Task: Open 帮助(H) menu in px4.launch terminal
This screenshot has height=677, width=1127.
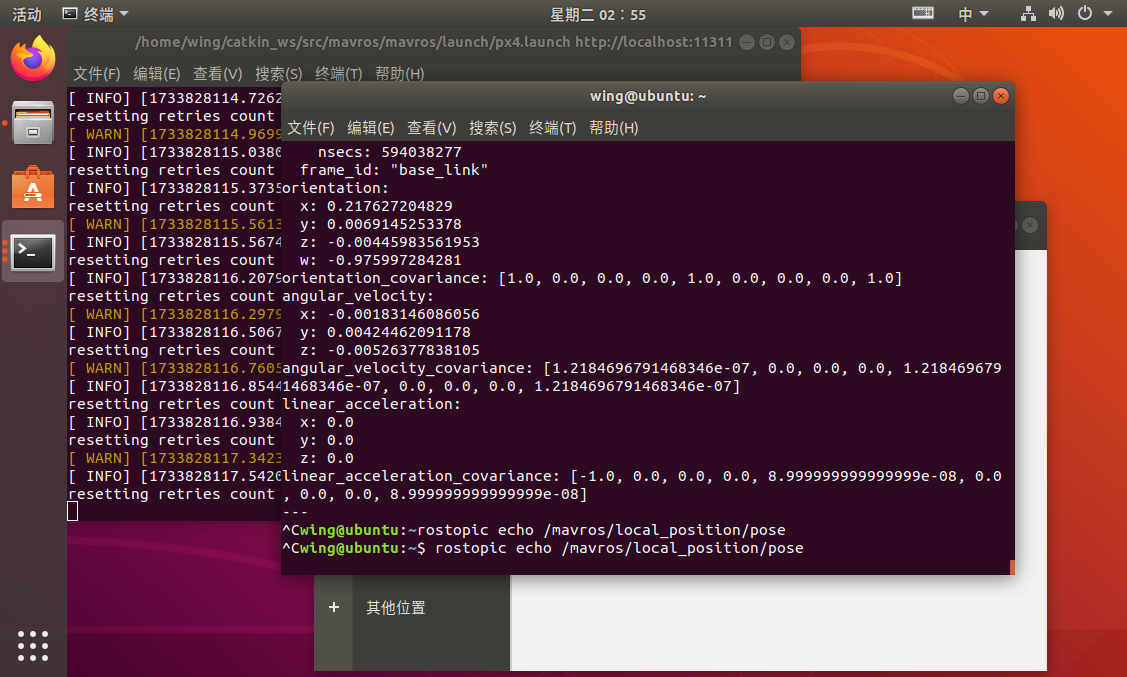Action: click(x=400, y=73)
